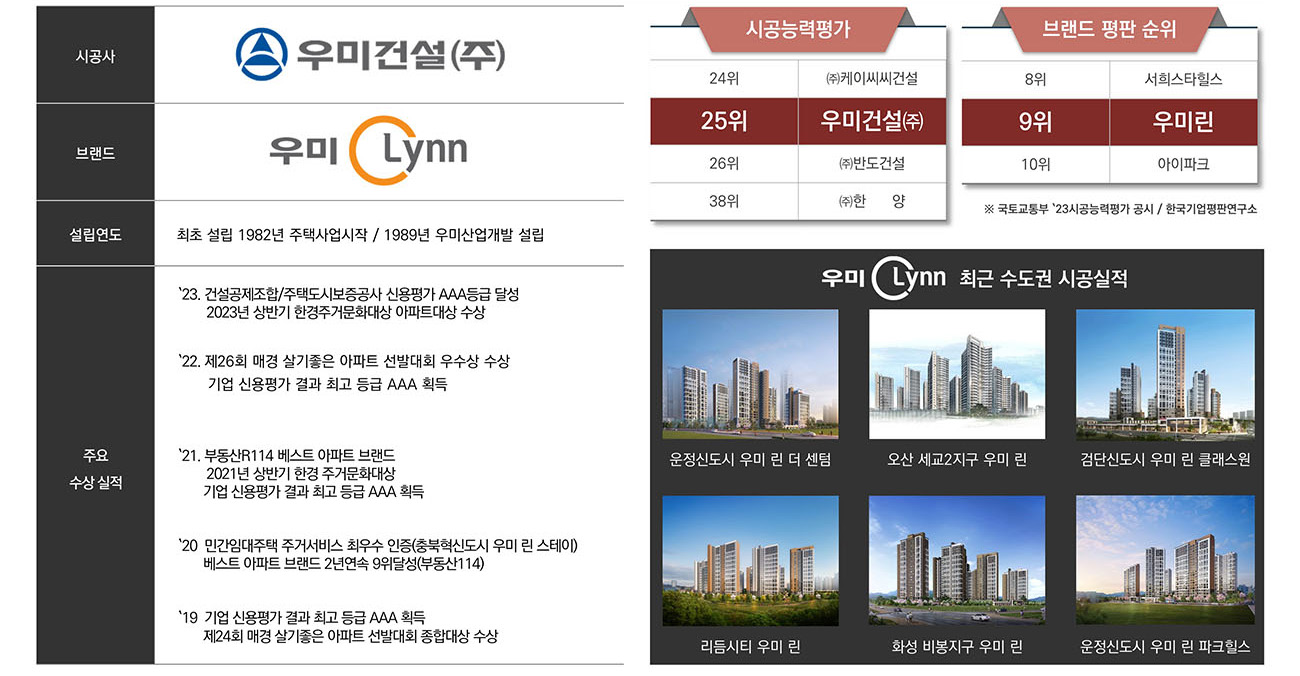This screenshot has height=676, width=1300.
Task: Click the caption "운정신도시 우미 린 파크힐스"
Action: tap(1165, 647)
